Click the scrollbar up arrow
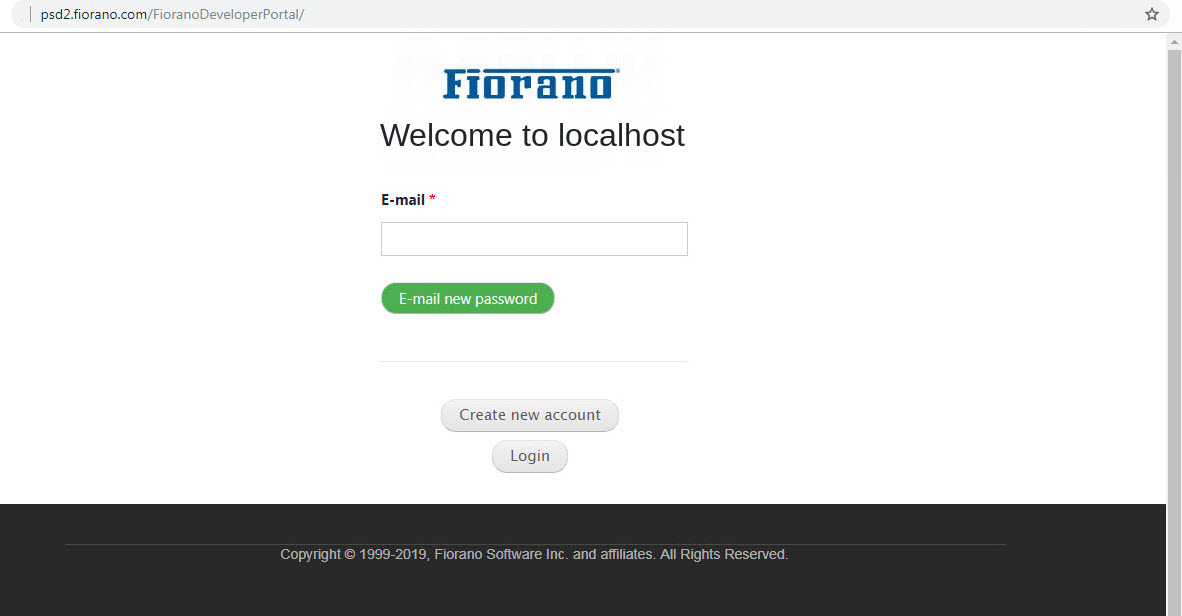The width and height of the screenshot is (1182, 616). [1174, 42]
